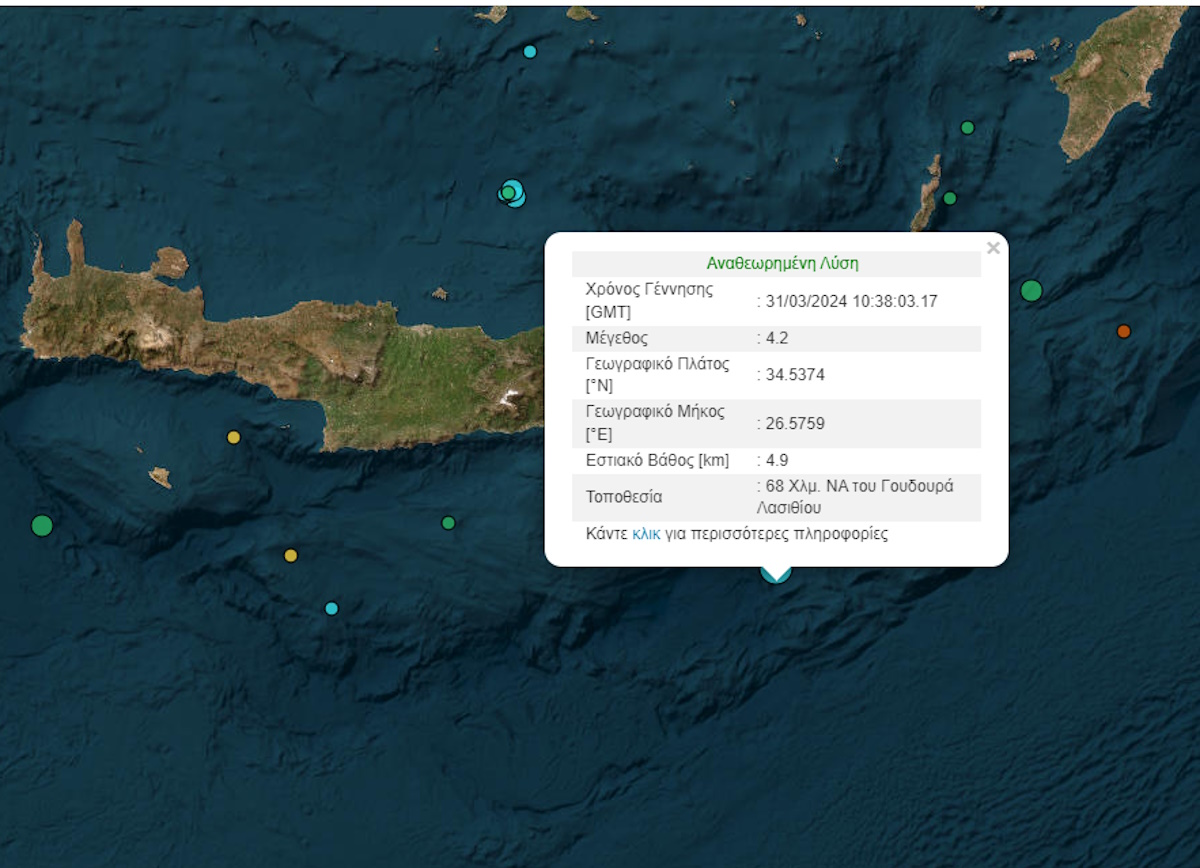This screenshot has height=868, width=1200.
Task: Click the selected cyan marker under the popup tip
Action: point(776,573)
